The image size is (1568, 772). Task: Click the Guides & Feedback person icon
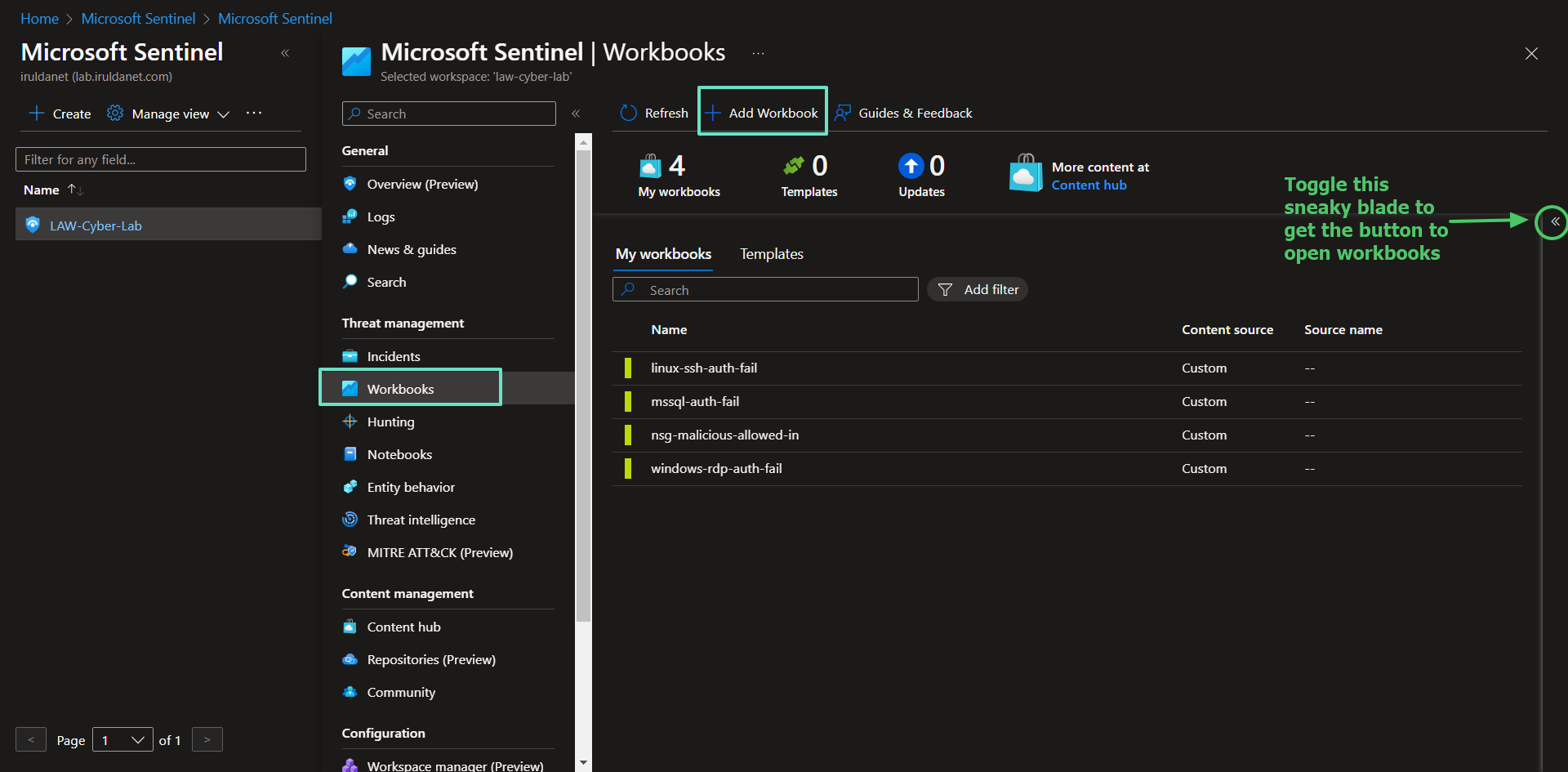843,113
